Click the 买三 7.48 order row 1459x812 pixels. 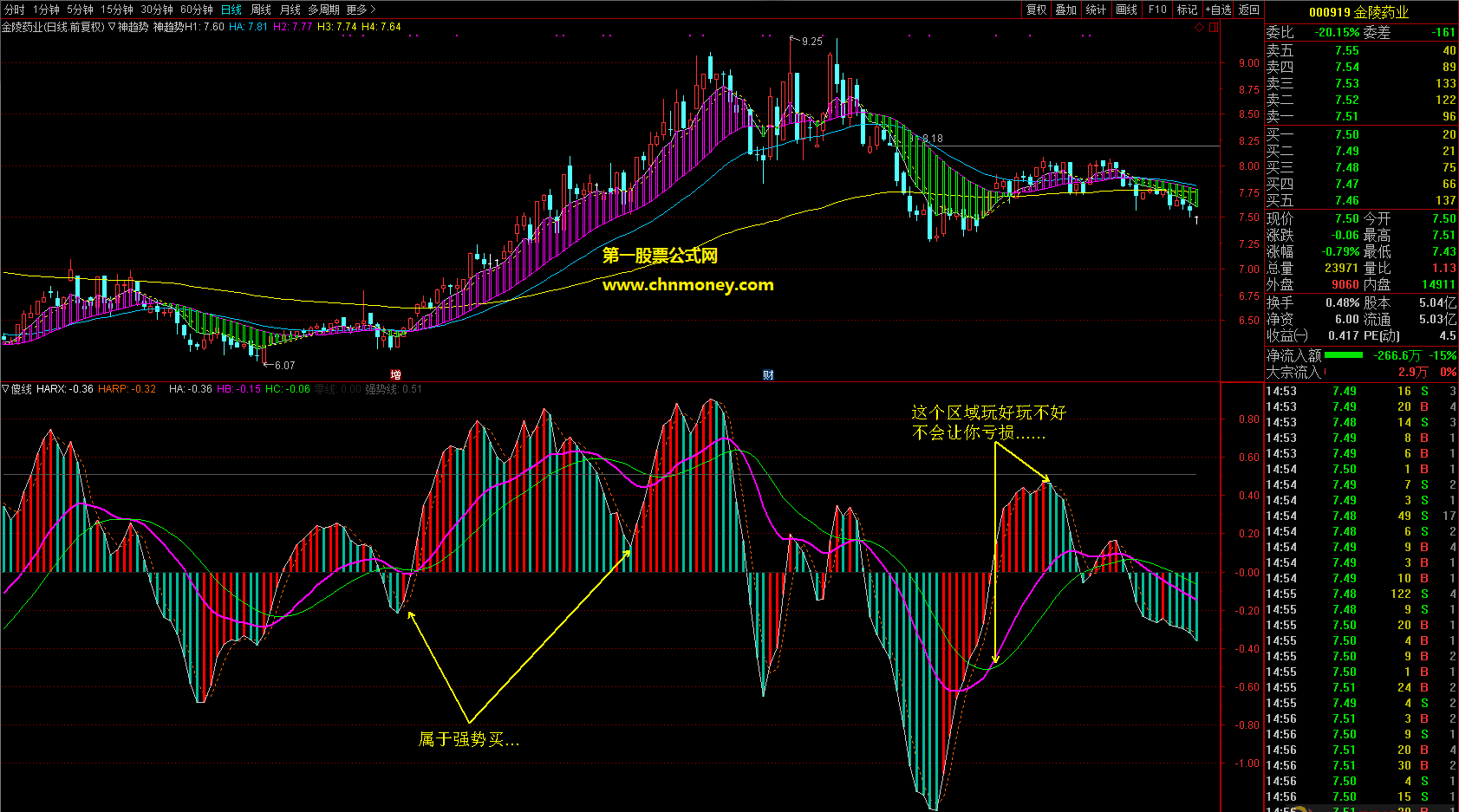click(1360, 168)
